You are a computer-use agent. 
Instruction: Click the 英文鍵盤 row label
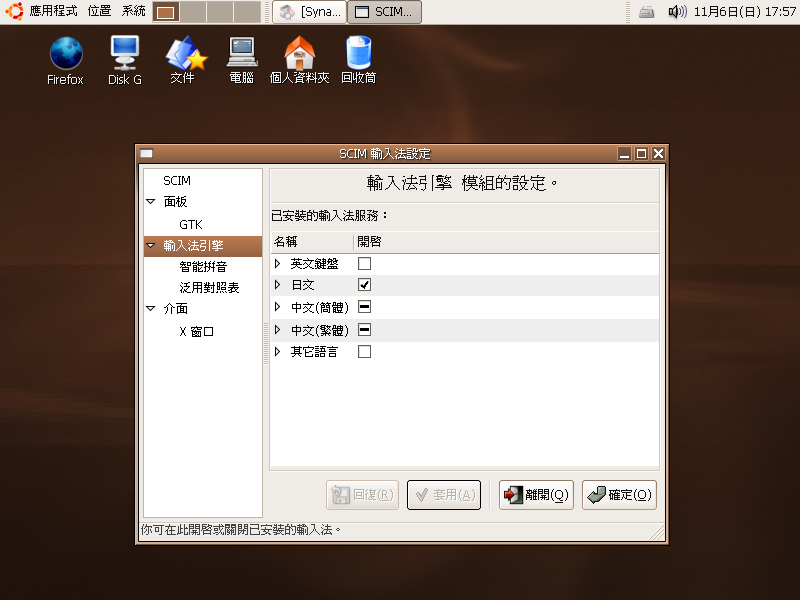click(x=314, y=264)
